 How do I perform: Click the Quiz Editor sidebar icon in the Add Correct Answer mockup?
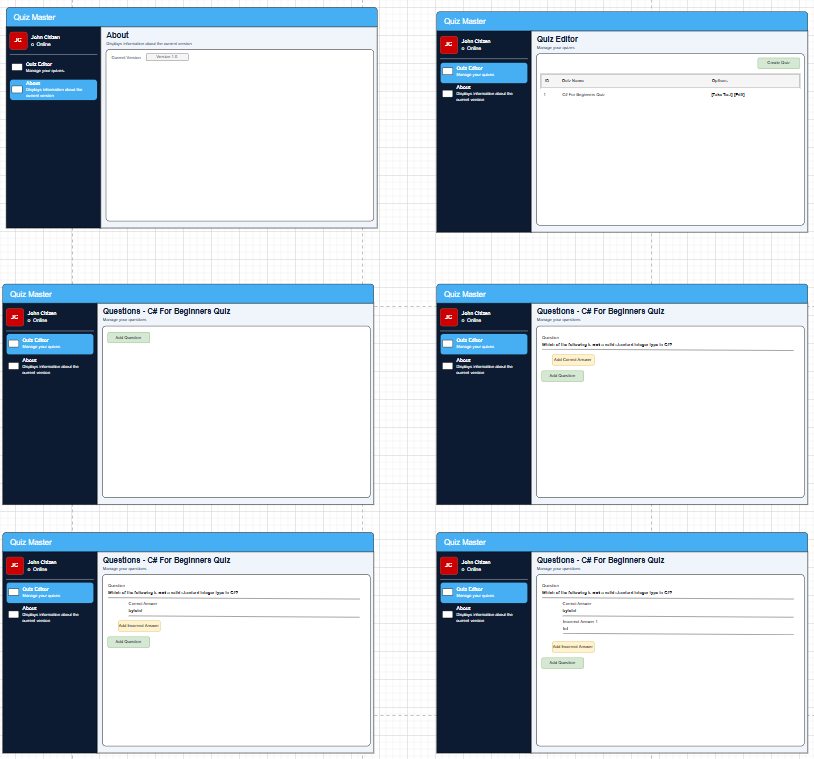tap(447, 344)
